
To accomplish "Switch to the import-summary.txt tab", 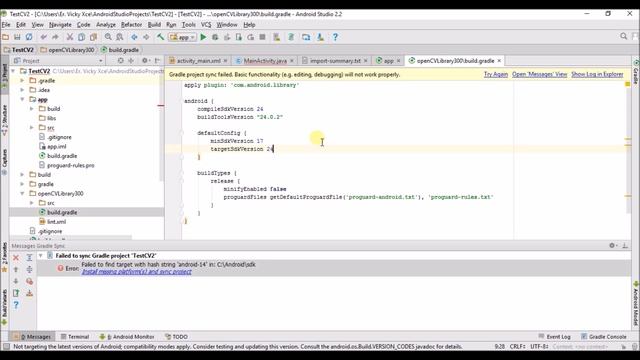I will [335, 61].
